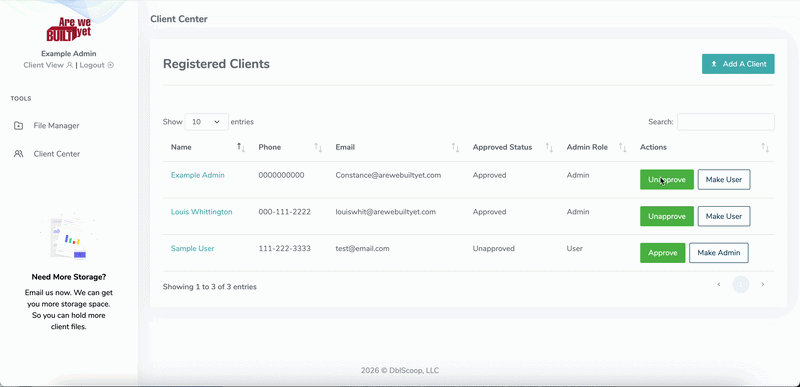
Task: Go to the next page arrow
Action: [x=763, y=285]
